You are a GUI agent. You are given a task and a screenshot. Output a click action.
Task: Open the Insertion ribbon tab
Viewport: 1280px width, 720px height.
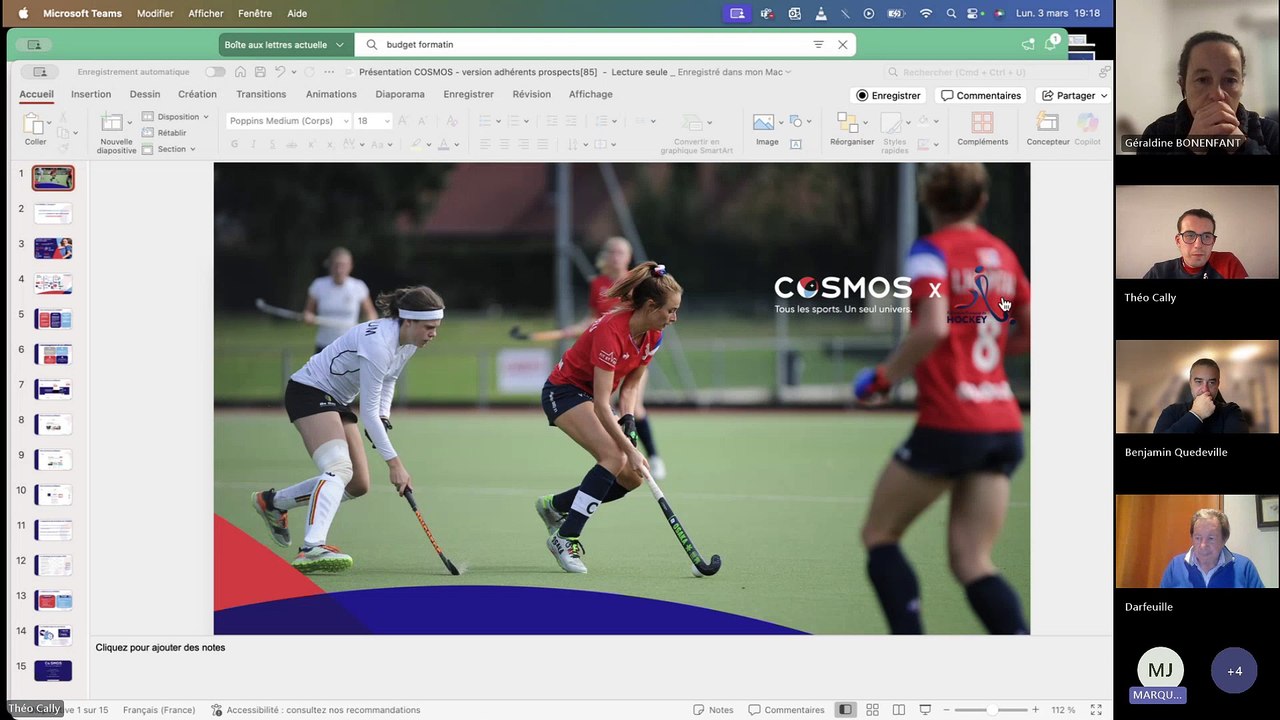coord(91,94)
